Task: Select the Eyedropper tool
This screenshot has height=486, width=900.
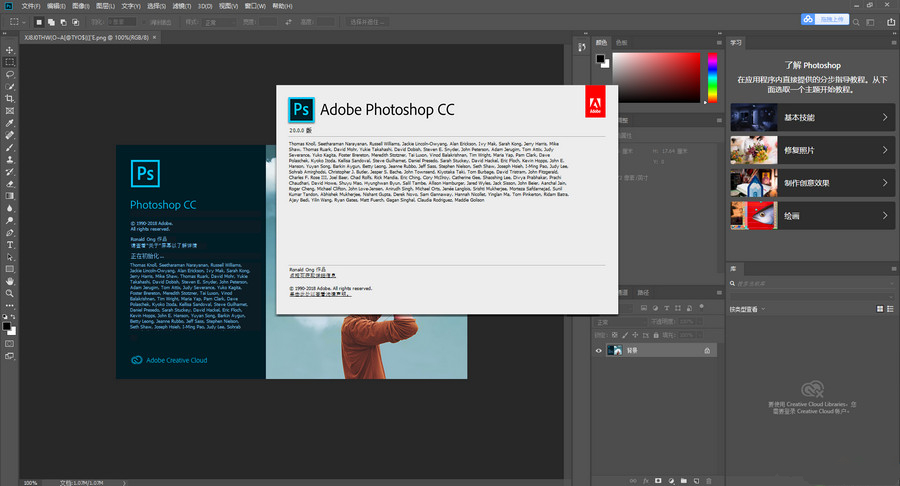Action: 10,122
